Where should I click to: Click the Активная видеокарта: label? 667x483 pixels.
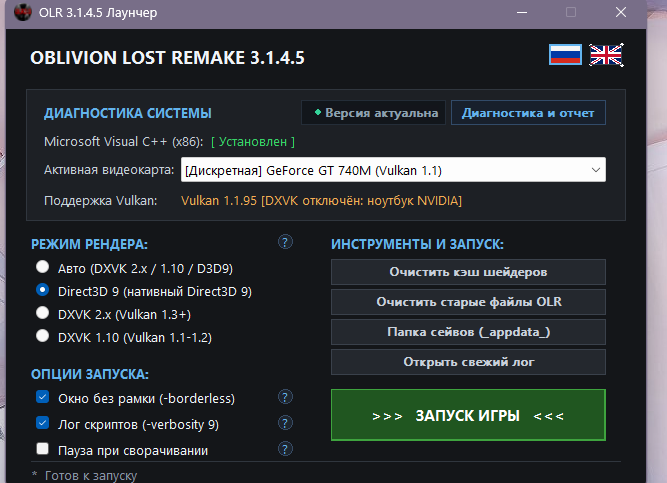point(109,170)
